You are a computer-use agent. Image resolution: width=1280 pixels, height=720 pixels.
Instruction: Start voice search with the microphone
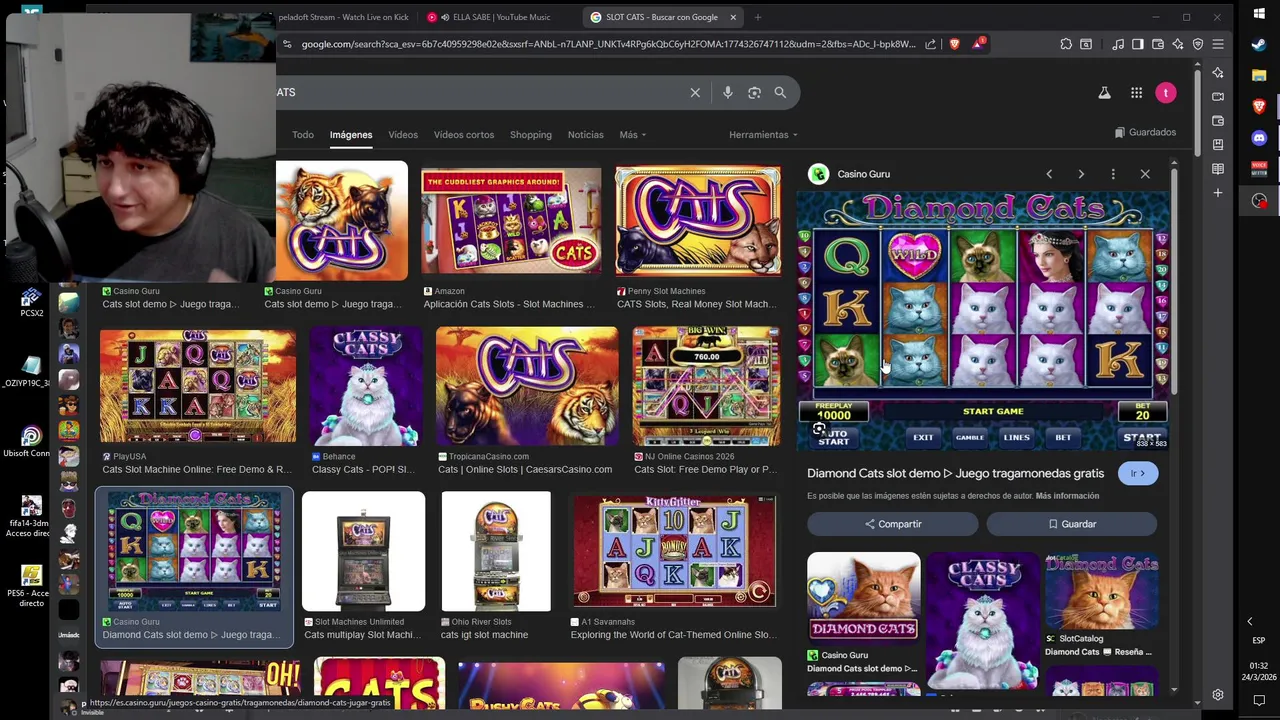[727, 92]
